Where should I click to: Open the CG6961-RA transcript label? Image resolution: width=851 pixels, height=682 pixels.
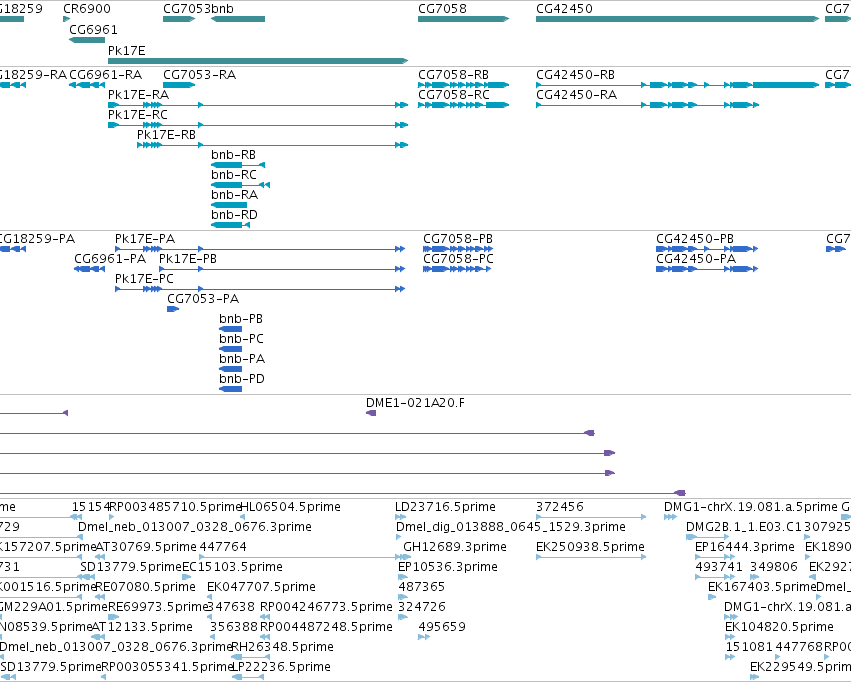click(106, 75)
